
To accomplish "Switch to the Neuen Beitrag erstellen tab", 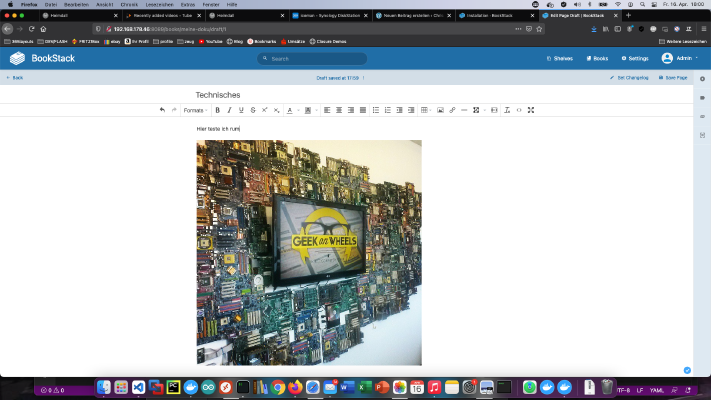I will [x=414, y=15].
